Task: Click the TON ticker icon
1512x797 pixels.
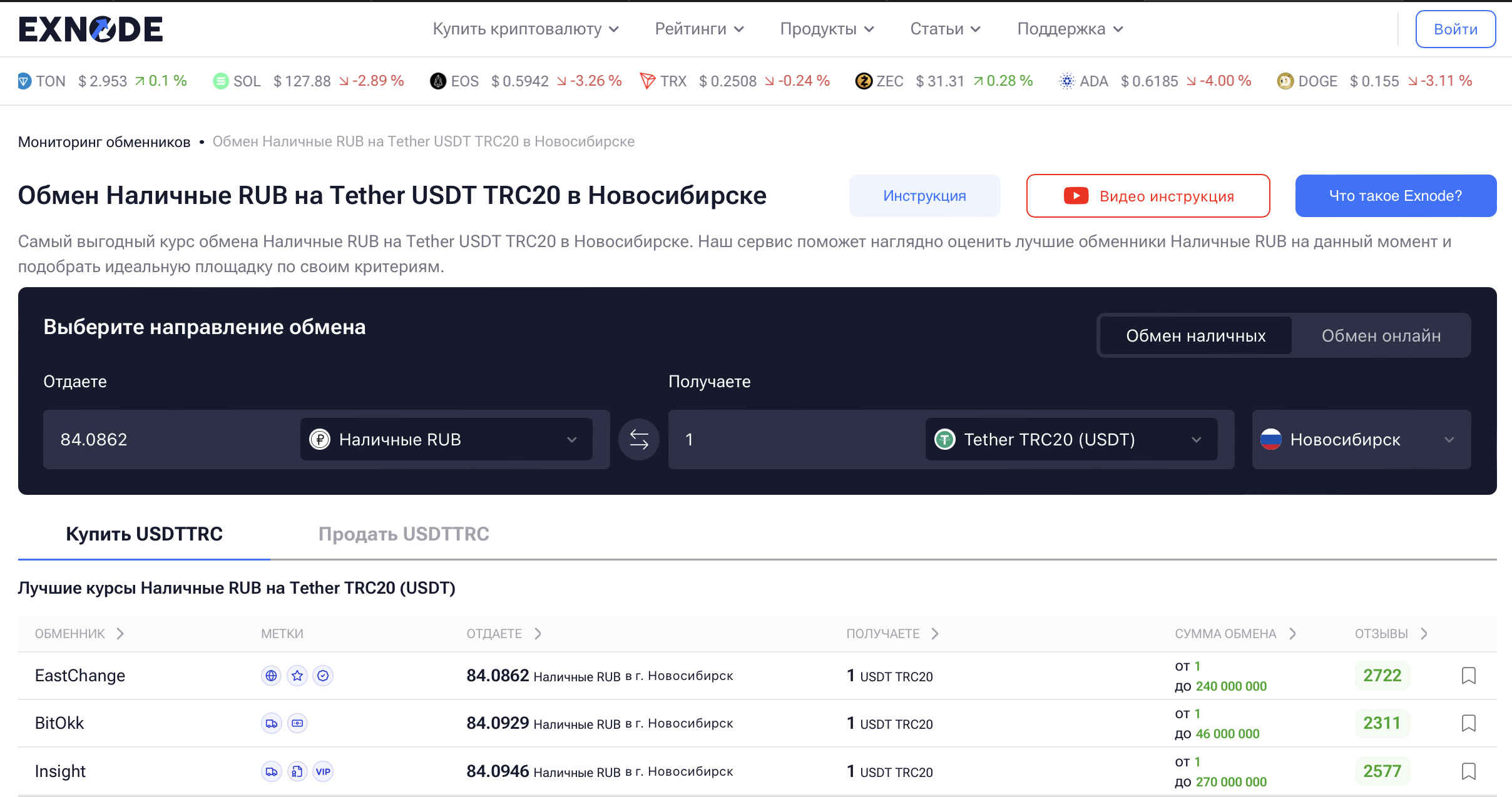Action: 24,81
